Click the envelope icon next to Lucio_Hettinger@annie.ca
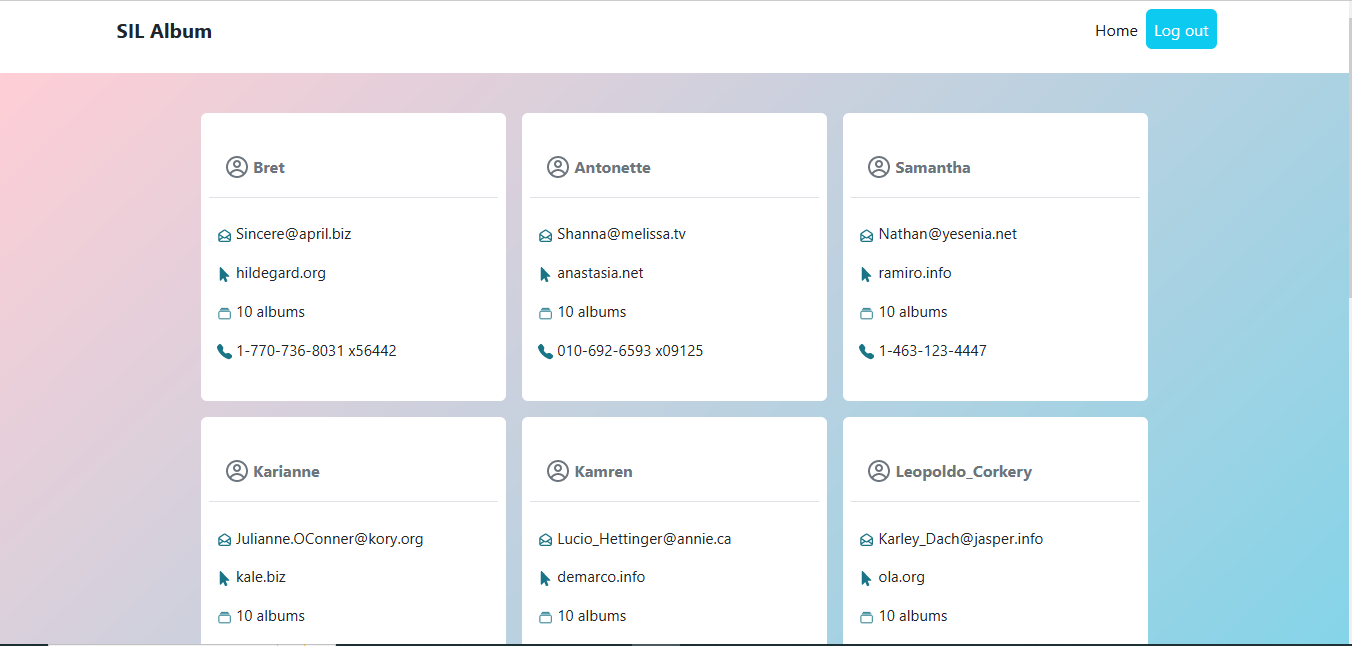This screenshot has height=646, width=1352. [x=545, y=540]
